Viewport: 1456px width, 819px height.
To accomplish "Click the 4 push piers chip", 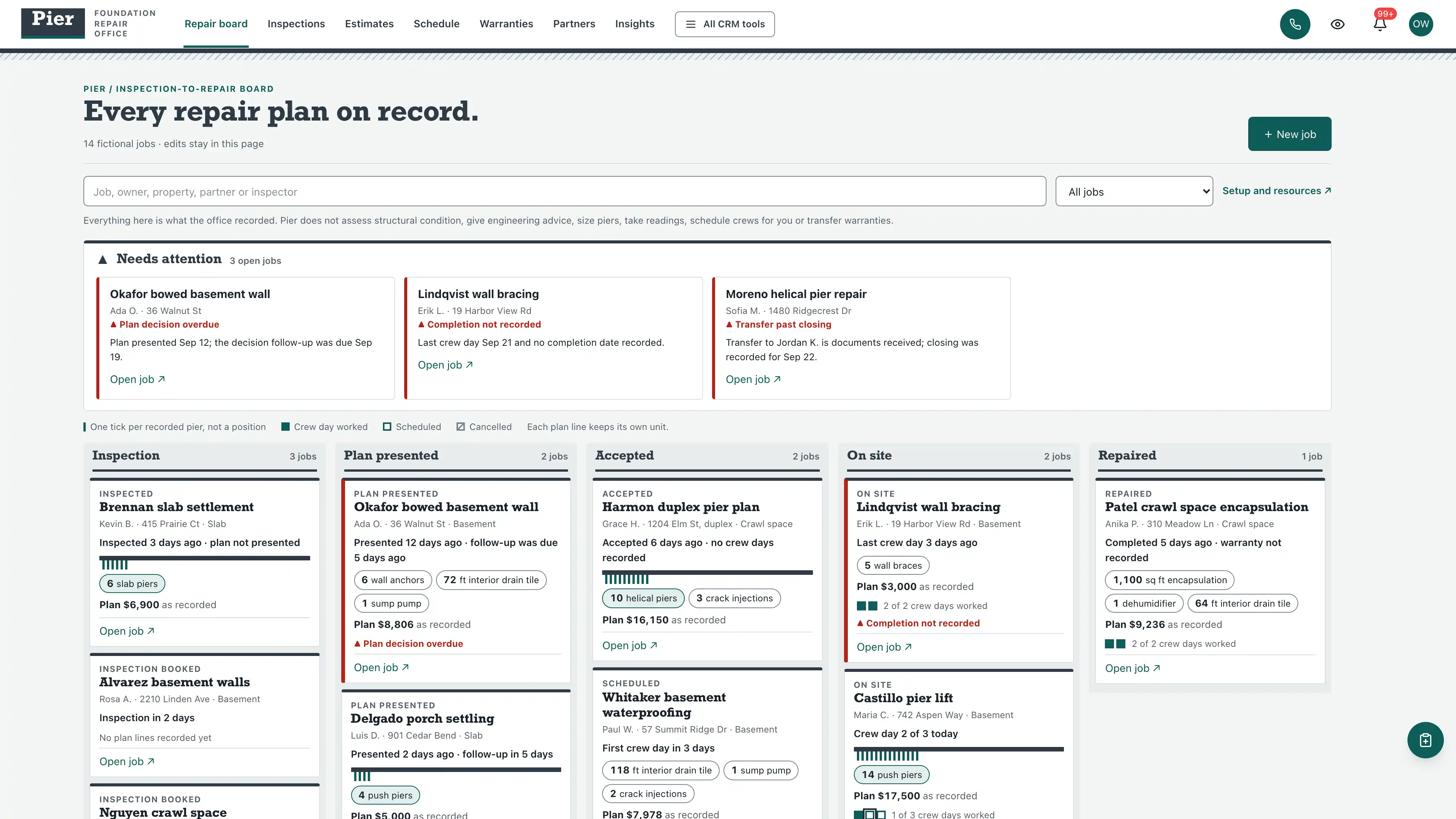I will point(386,795).
